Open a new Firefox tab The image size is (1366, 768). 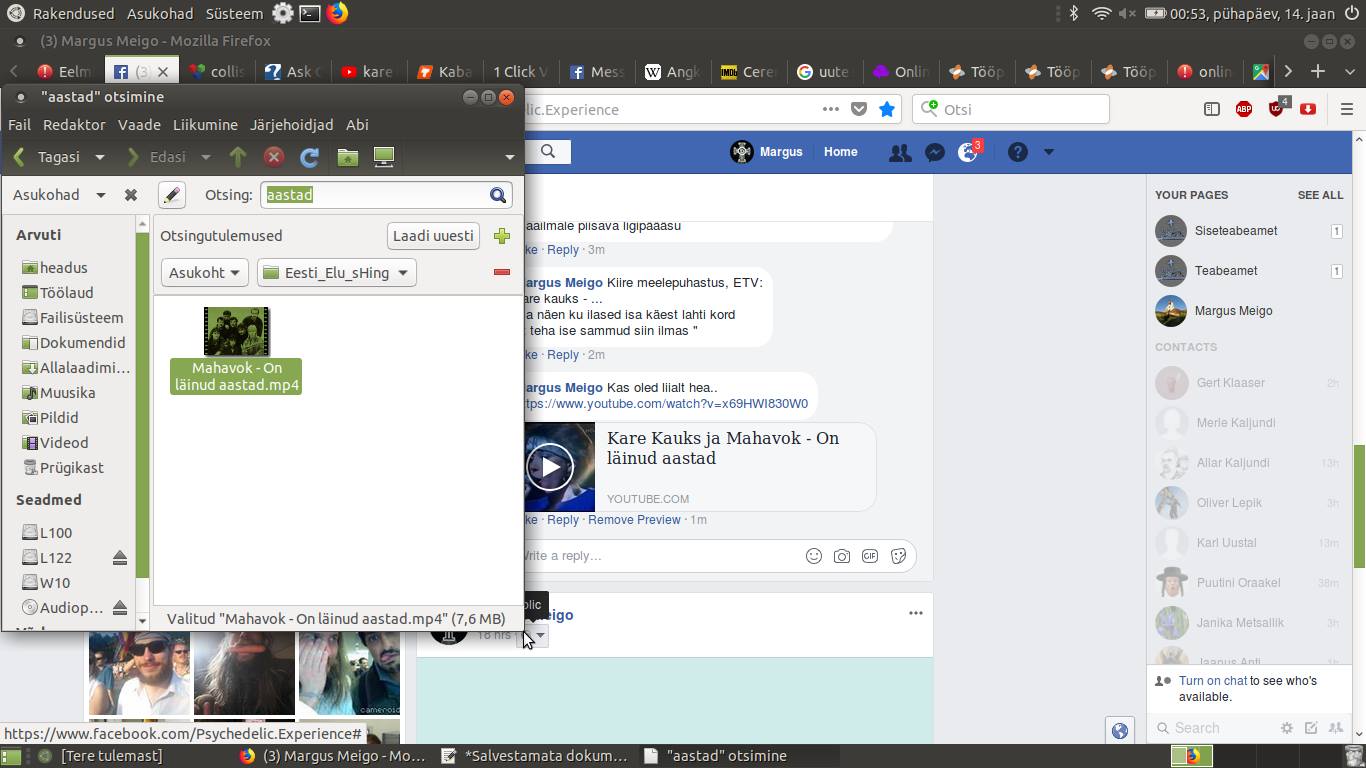pyautogui.click(x=1318, y=71)
